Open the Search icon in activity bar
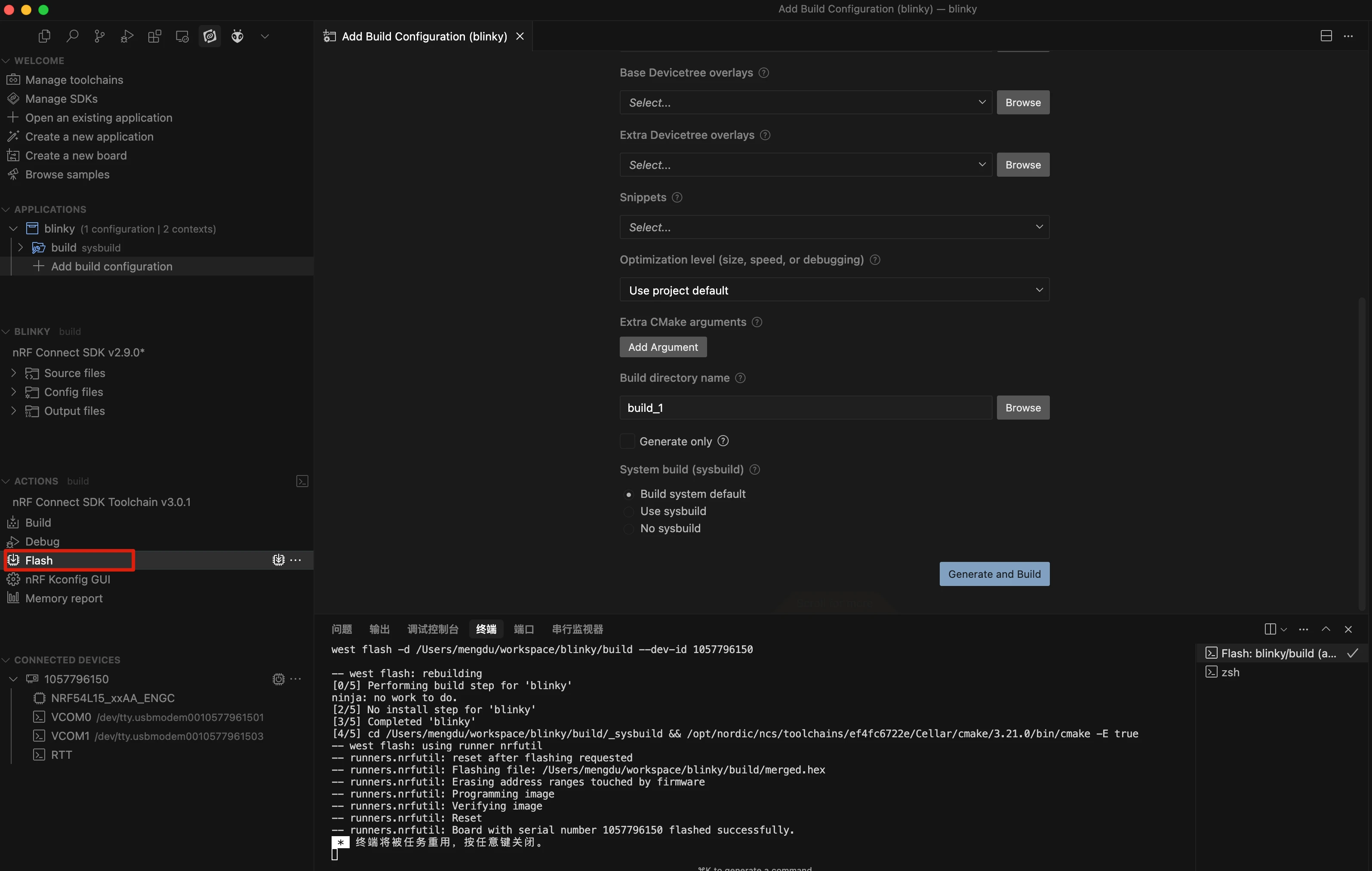 (72, 37)
